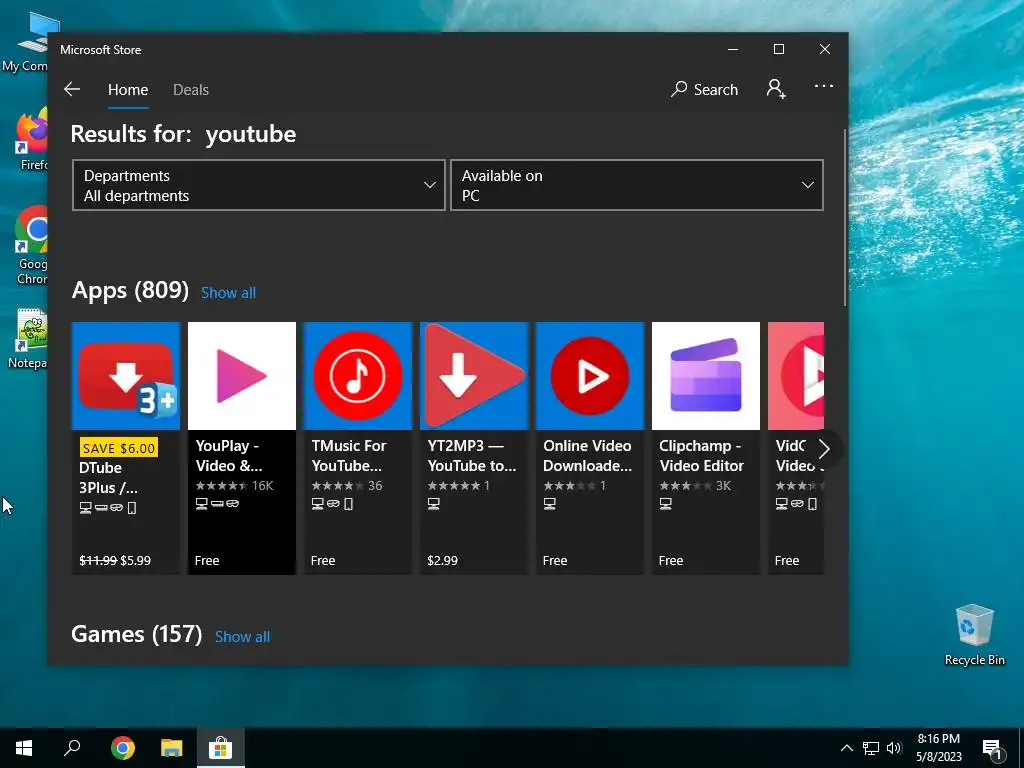Screen dimensions: 1024x768
Task: Click the Store vertical scrollbar
Action: [x=844, y=217]
